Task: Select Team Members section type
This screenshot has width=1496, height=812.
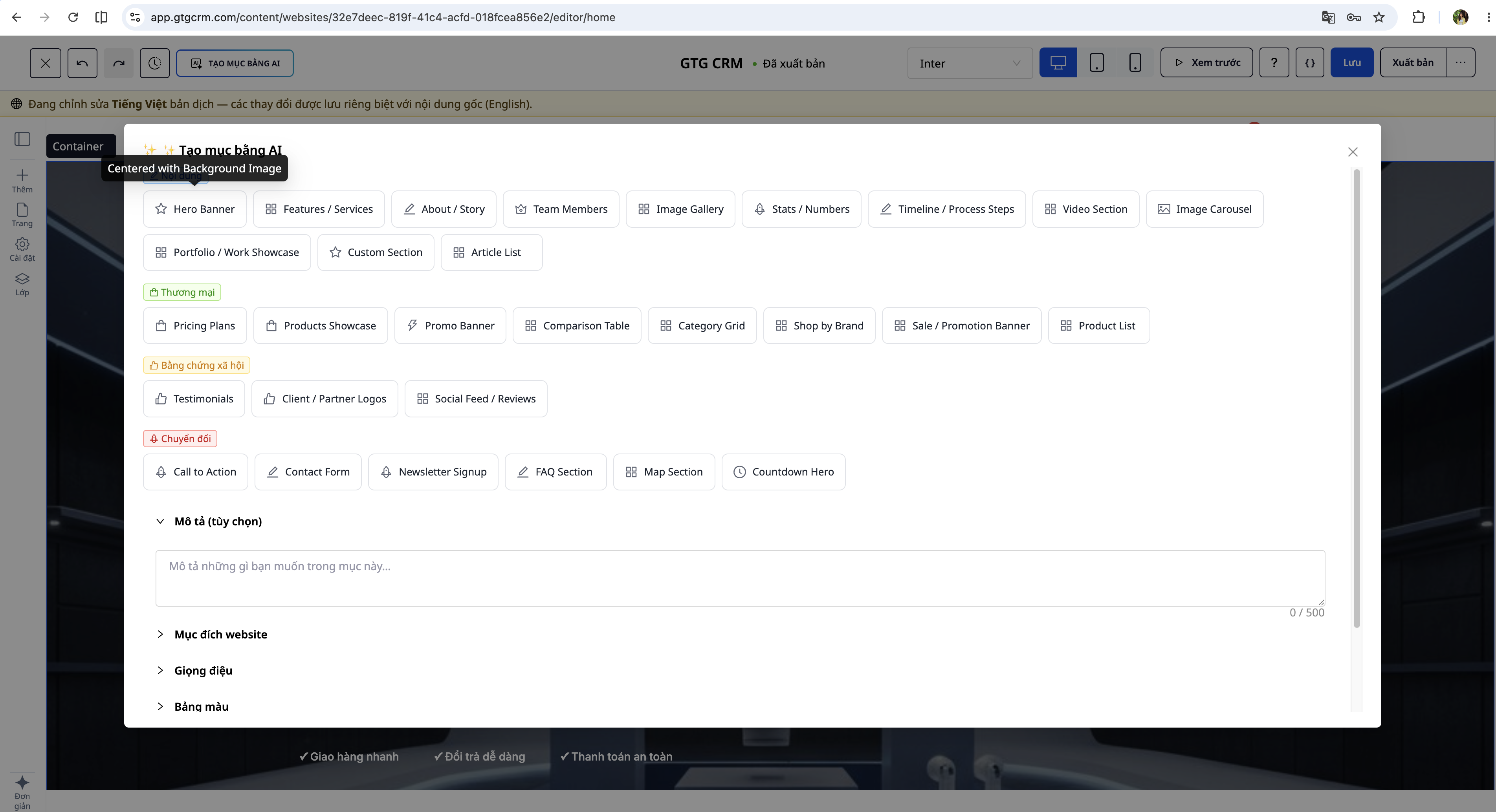Action: coord(561,209)
